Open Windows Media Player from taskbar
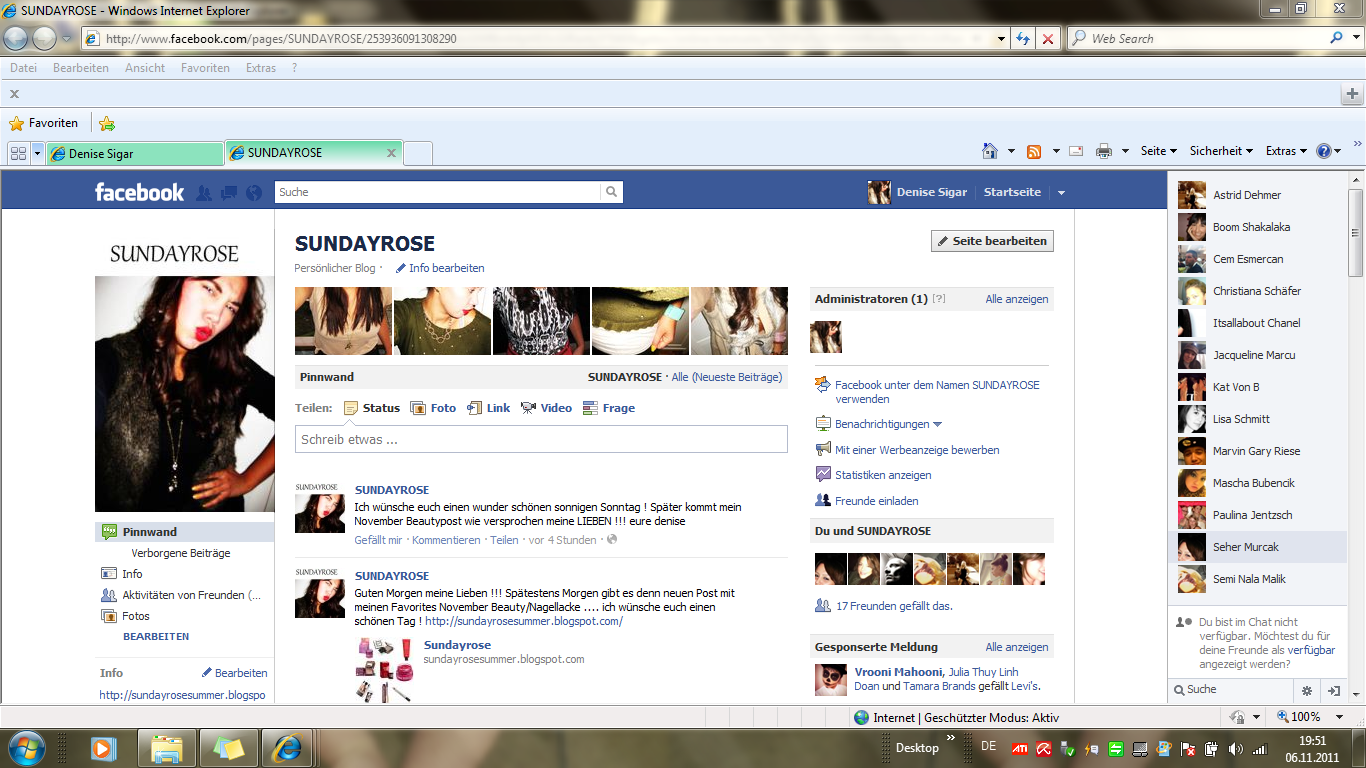This screenshot has height=768, width=1366. [x=103, y=747]
